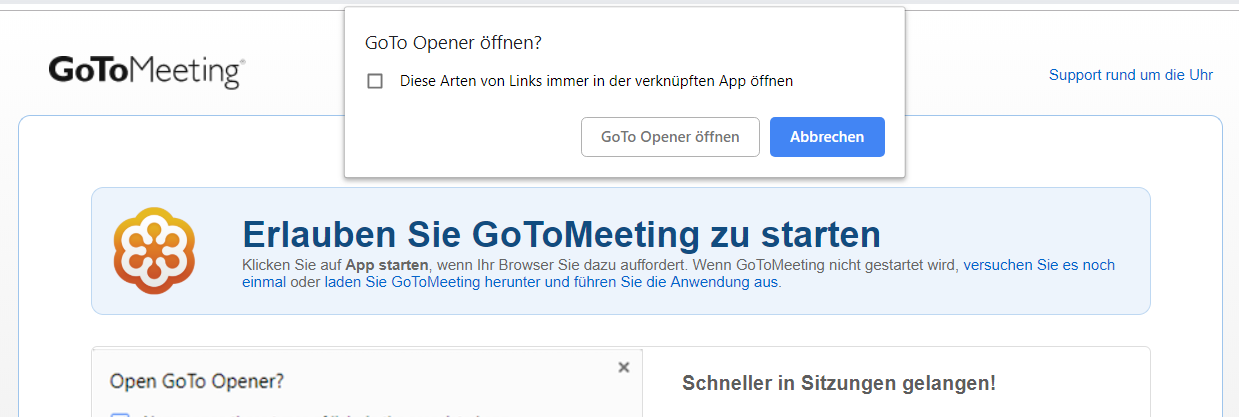Viewport: 1239px width, 417px height.
Task: Follow the 'versuchen Sie es noch einmal' link
Action: point(1038,265)
